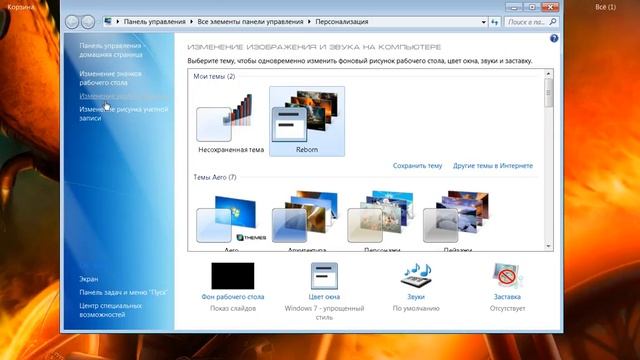This screenshot has width=640, height=360.
Task: Open Изменение рисунка учетной записи link
Action: pos(124,113)
